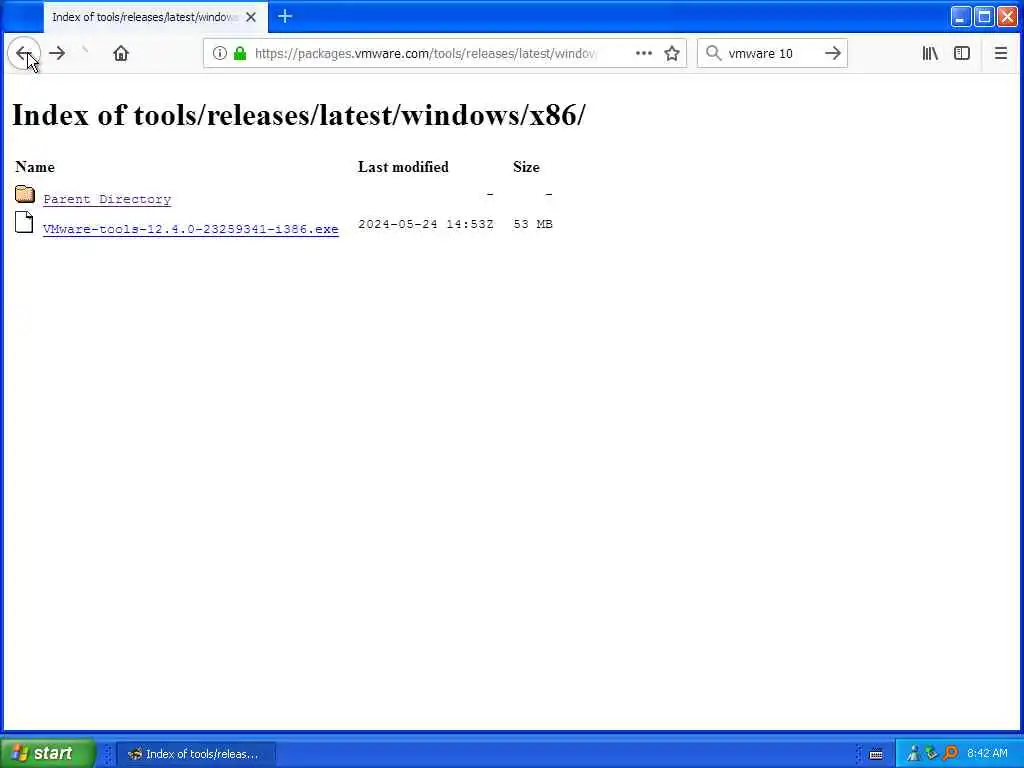The height and width of the screenshot is (768, 1024).
Task: Click the orange magnifier tray icon
Action: click(x=950, y=754)
